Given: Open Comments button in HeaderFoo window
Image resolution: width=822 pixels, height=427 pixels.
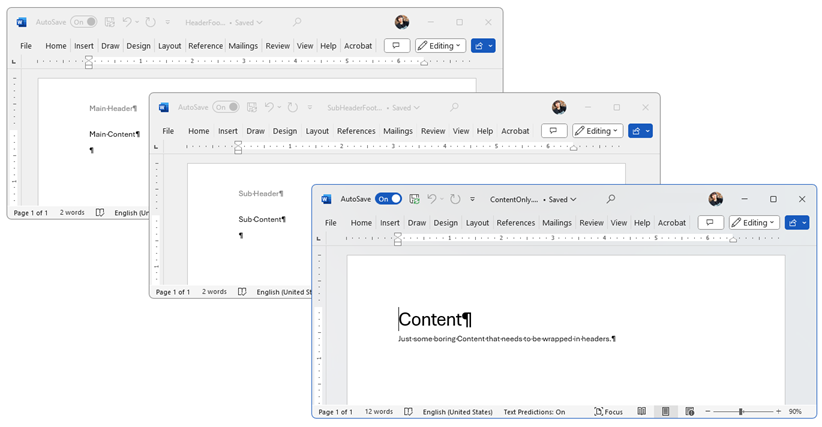Looking at the screenshot, I should click(397, 46).
